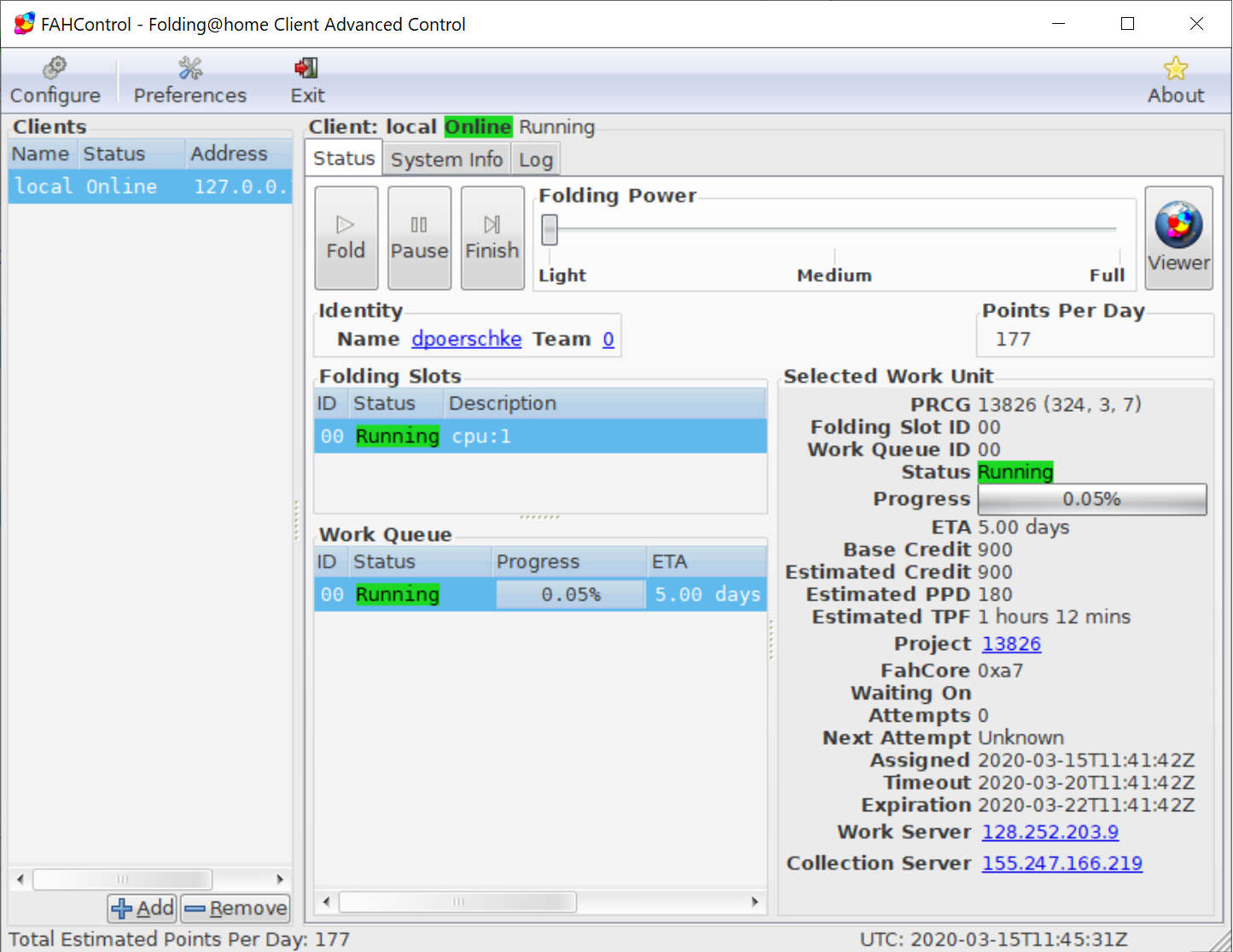Viewport: 1233px width, 952px height.
Task: Switch to the System Info tab
Action: tap(446, 160)
